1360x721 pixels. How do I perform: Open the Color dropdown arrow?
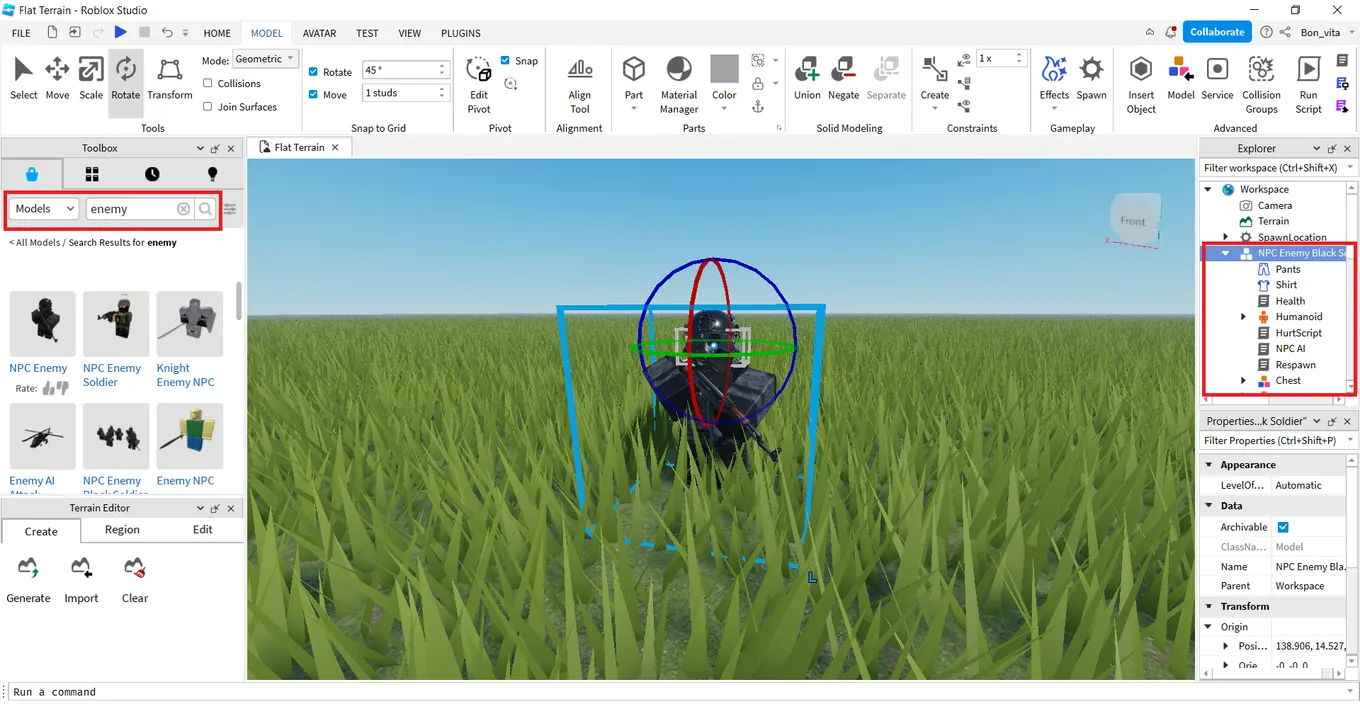(724, 108)
